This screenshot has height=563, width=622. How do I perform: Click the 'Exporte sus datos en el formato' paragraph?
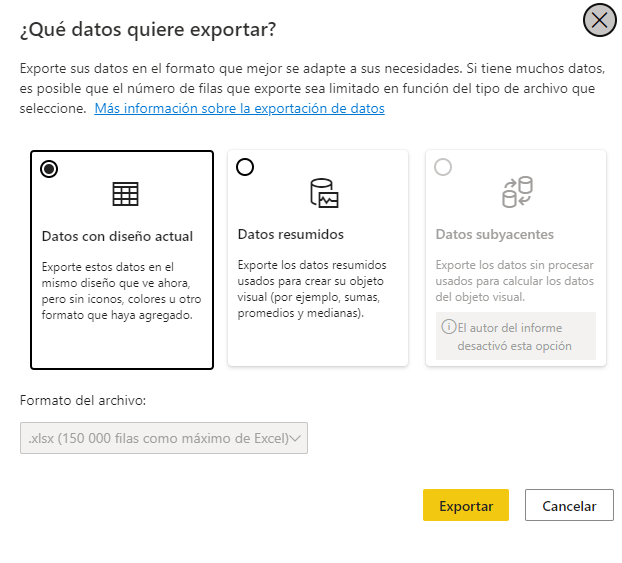313,88
